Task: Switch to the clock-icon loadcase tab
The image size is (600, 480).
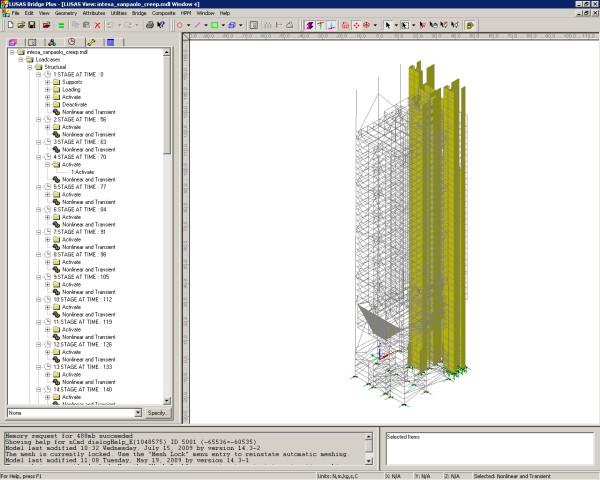Action: [72, 43]
